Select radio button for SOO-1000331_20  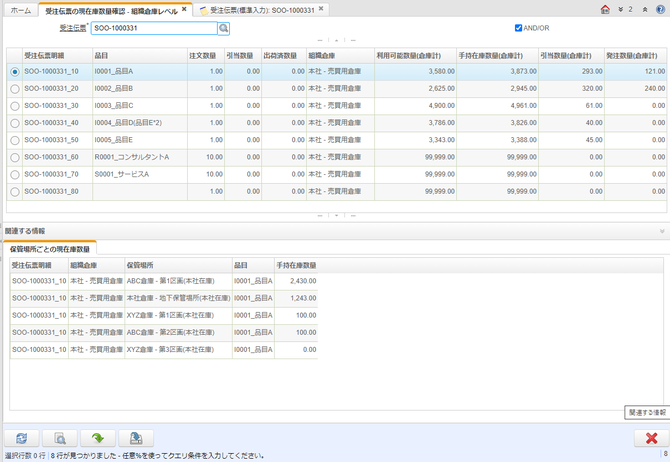point(15,89)
